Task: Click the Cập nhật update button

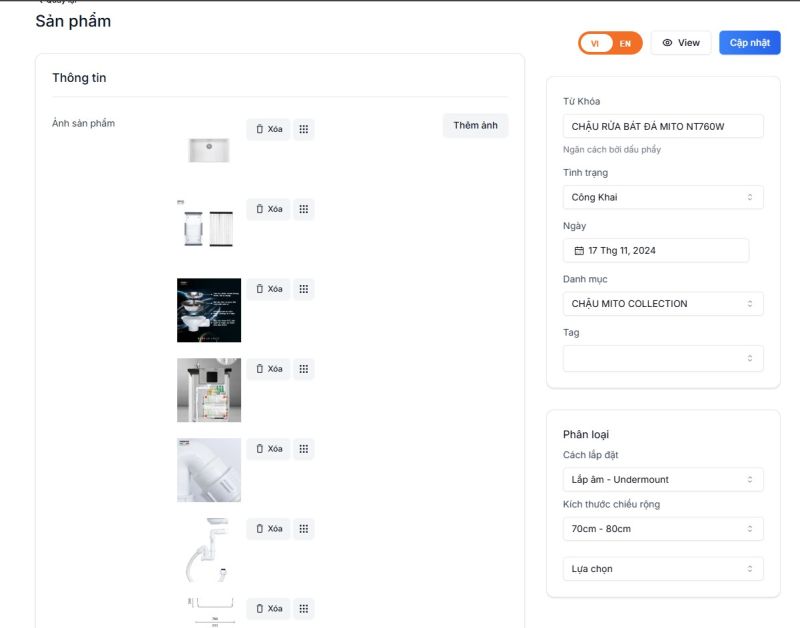Action: (x=749, y=43)
